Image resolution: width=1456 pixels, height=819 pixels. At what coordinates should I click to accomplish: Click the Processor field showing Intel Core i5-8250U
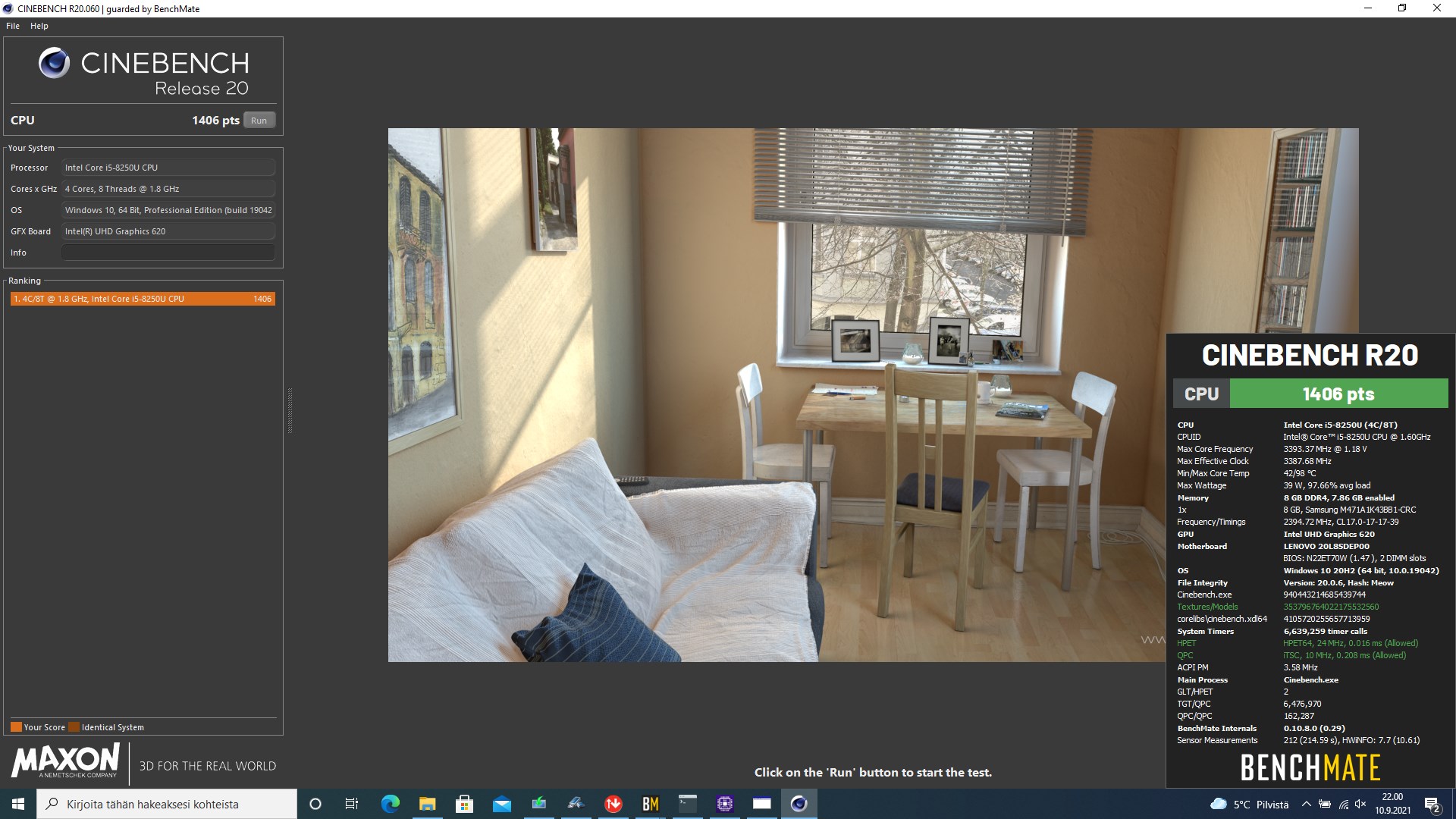[168, 168]
